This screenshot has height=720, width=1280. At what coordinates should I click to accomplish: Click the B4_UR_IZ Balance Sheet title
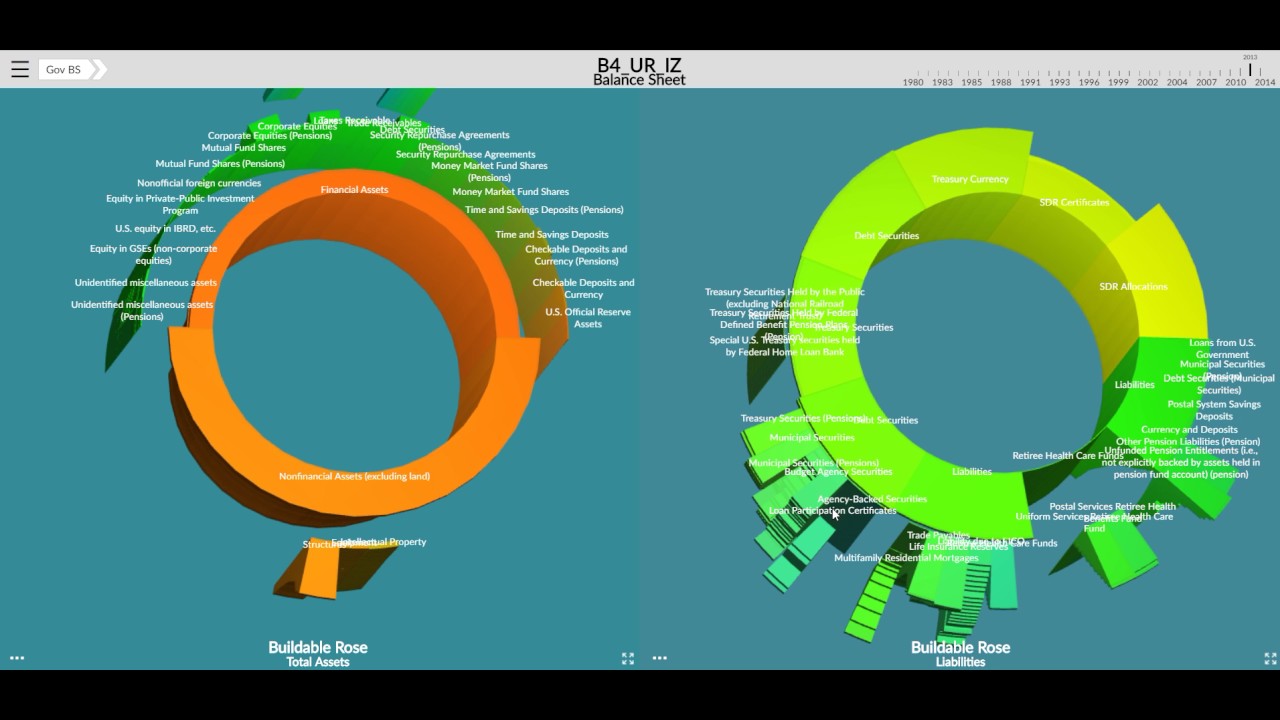click(639, 71)
